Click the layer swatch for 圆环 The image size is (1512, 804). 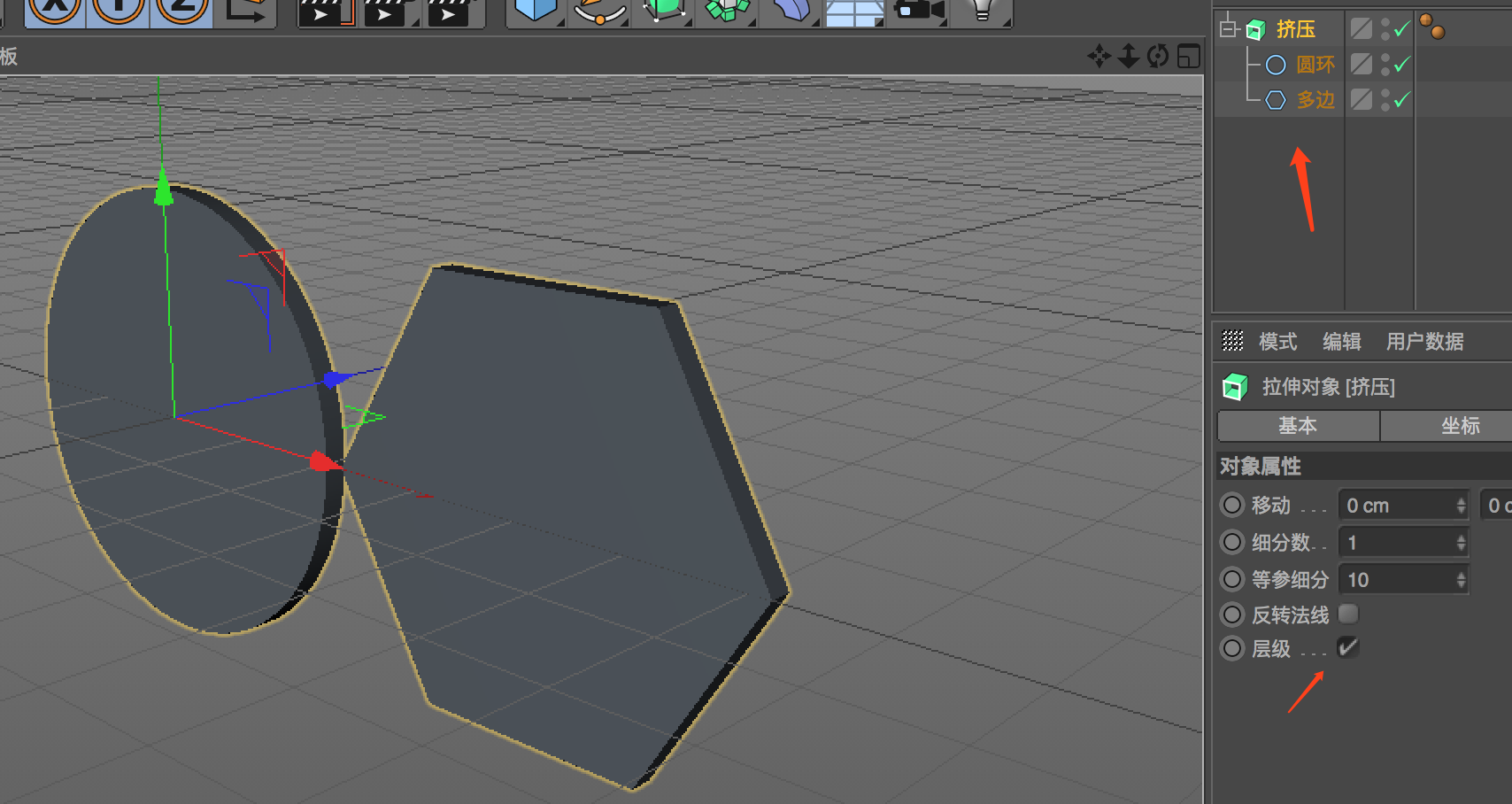(x=1362, y=65)
